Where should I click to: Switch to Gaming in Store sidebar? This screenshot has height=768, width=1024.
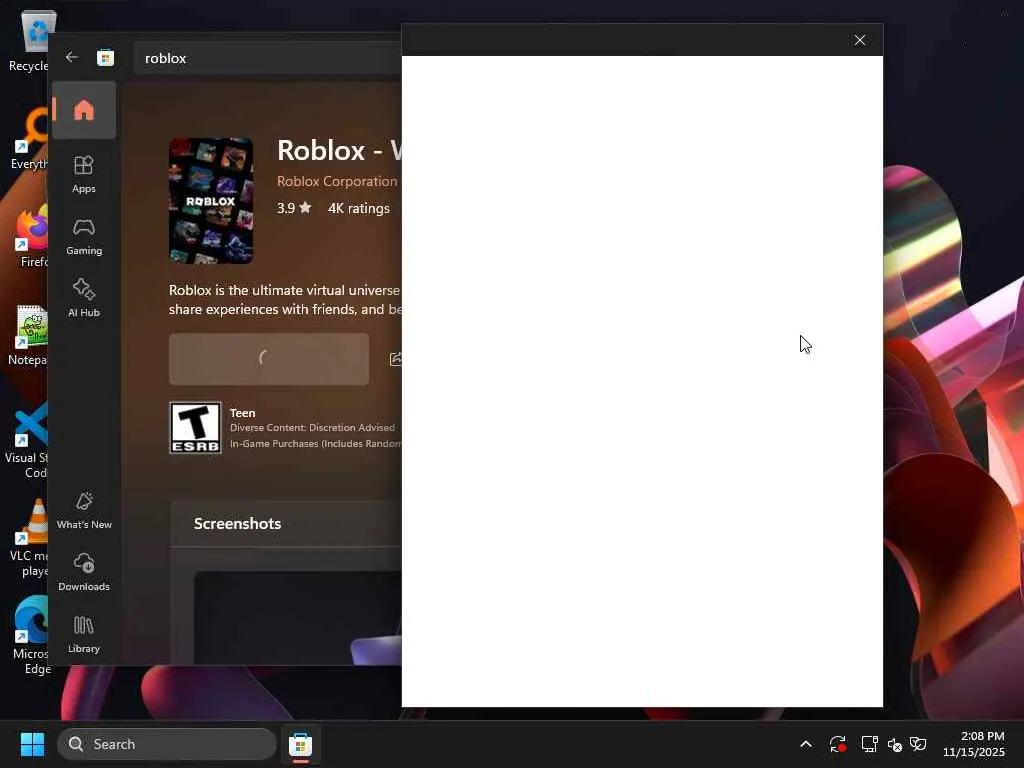(x=84, y=236)
